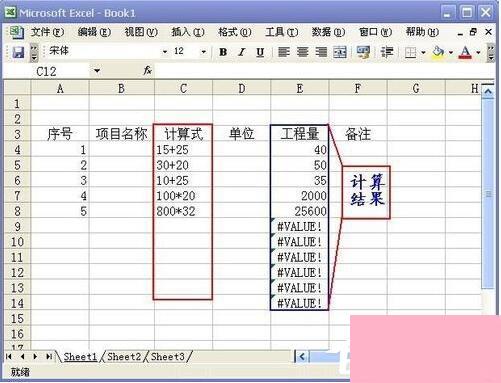Click the 计算式 header cell
The width and height of the screenshot is (501, 383).
click(x=183, y=134)
